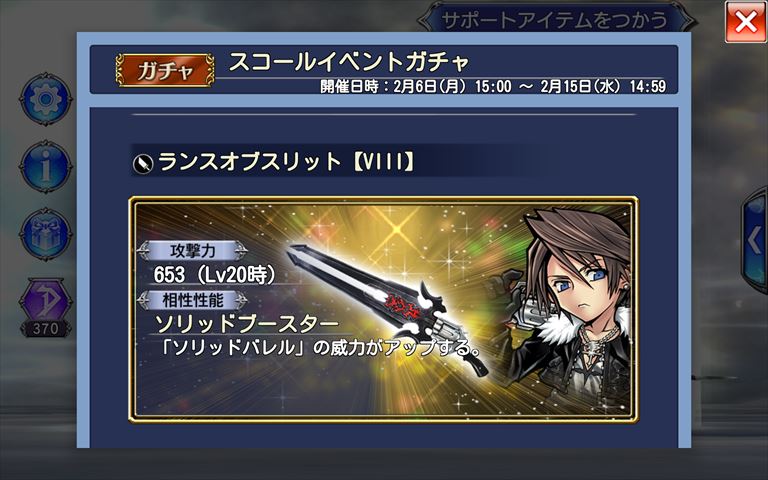This screenshot has width=768, height=480.
Task: Open the blue info icon
Action: 46,167
